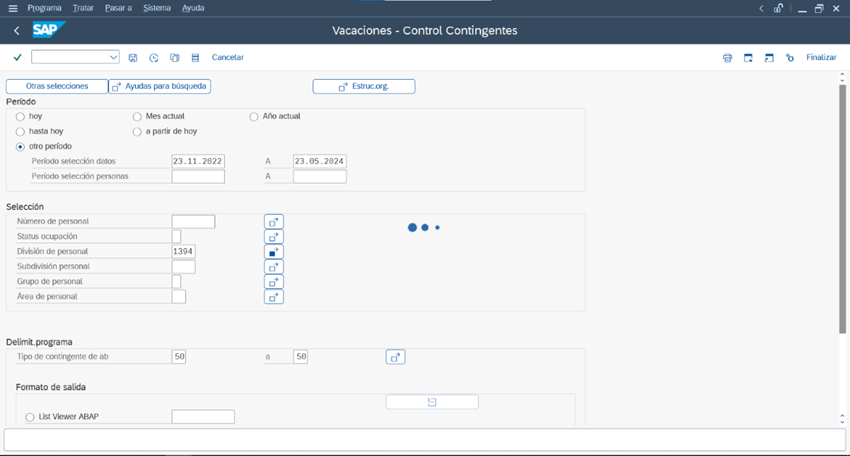Click the green checkmark Enter icon

18,58
